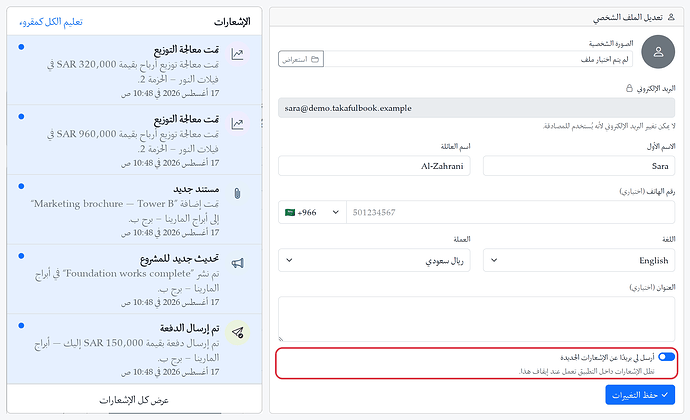Click the disabled email field sara@demo.takafulbook.example
Image resolution: width=690 pixels, height=420 pixels.
pos(476,108)
